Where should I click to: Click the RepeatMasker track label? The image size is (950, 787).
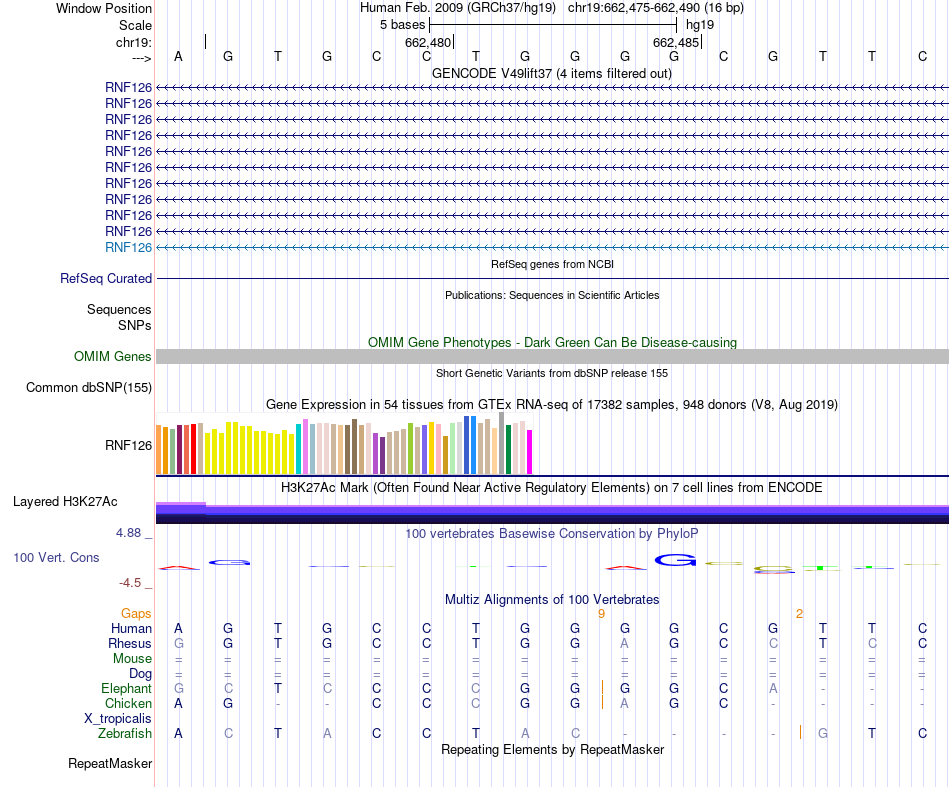click(x=110, y=764)
